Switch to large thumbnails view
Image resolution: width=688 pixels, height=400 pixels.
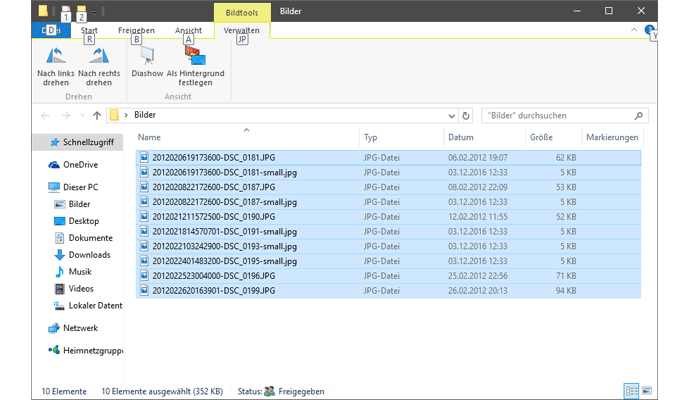pos(647,391)
